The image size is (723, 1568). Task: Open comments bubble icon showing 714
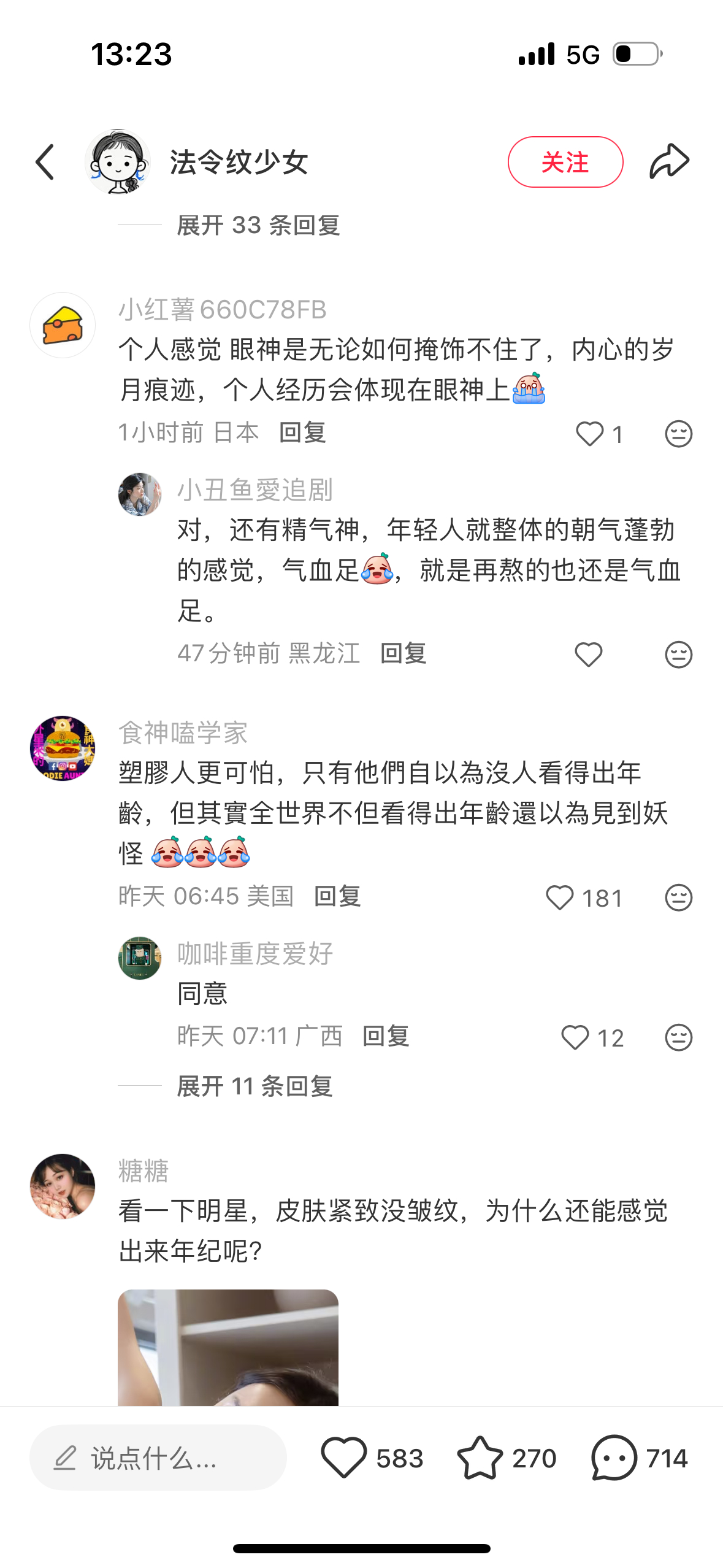click(614, 1458)
